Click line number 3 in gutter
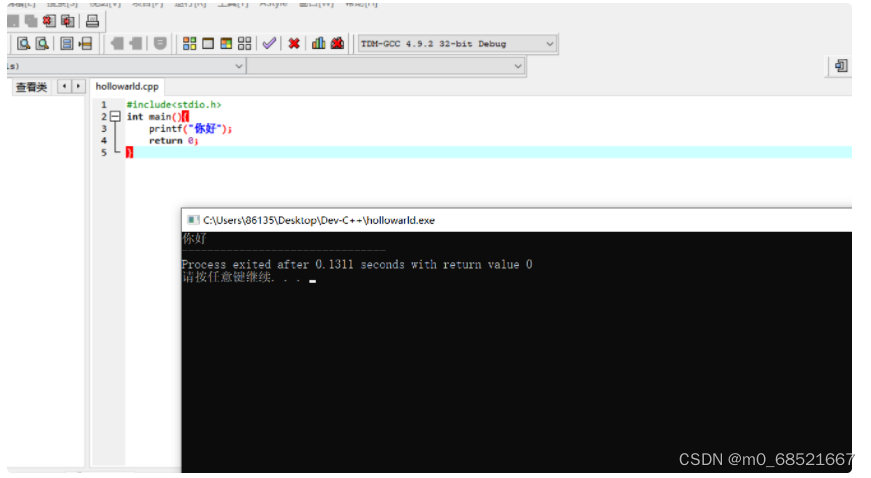The height and width of the screenshot is (478, 871). [104, 129]
